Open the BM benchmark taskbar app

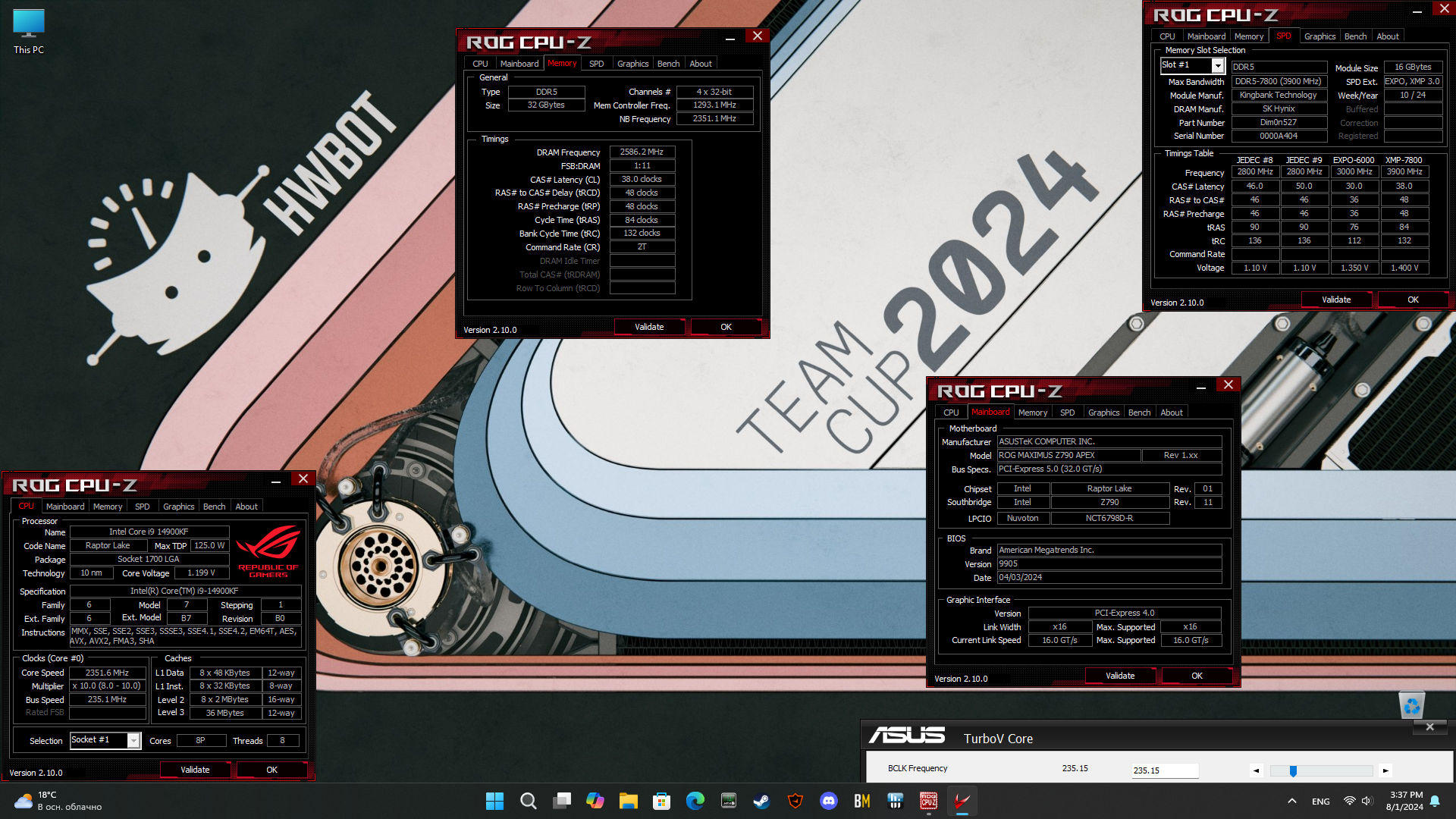click(x=862, y=801)
